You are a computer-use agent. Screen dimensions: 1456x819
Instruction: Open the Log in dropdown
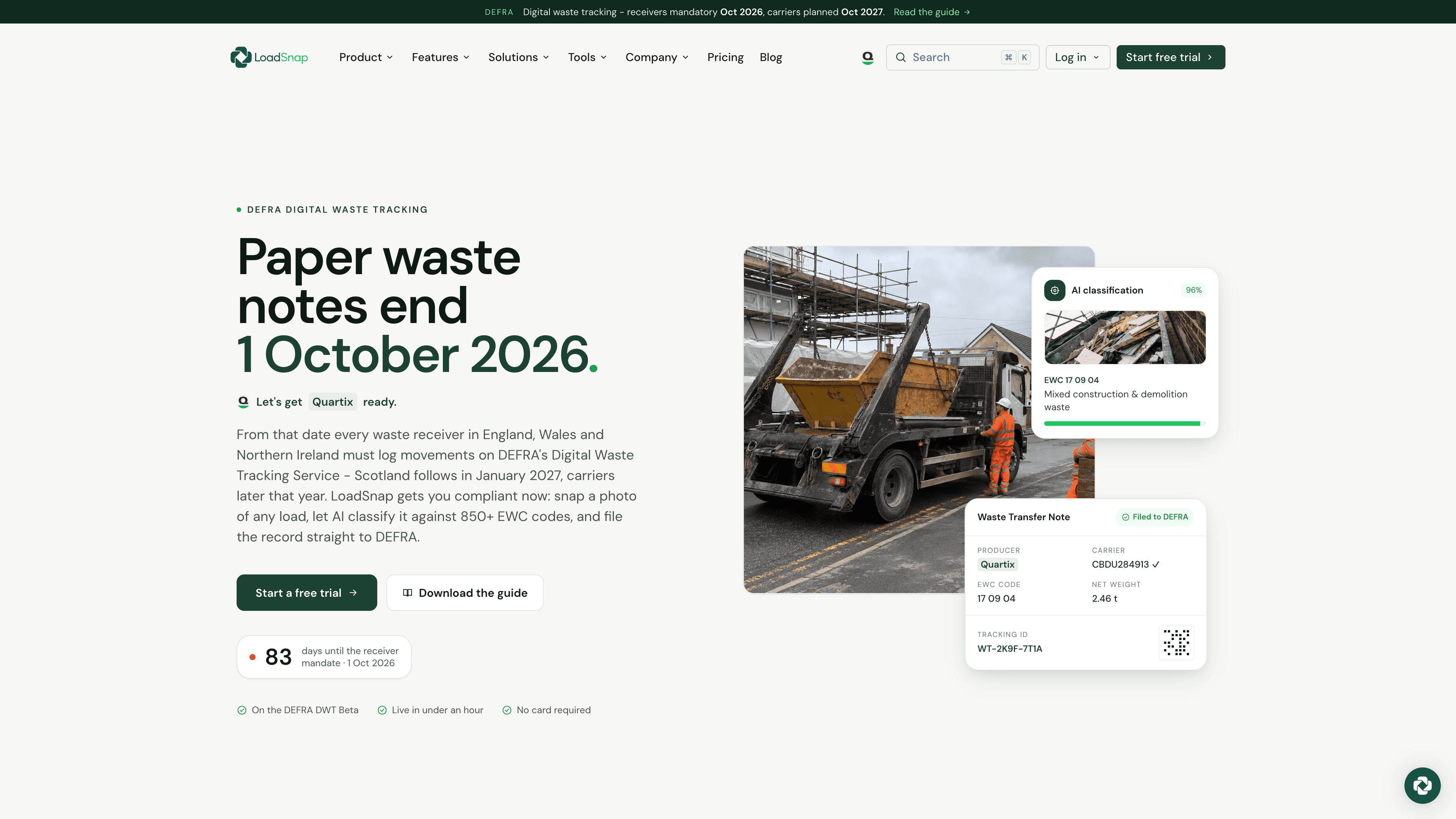pos(1077,57)
